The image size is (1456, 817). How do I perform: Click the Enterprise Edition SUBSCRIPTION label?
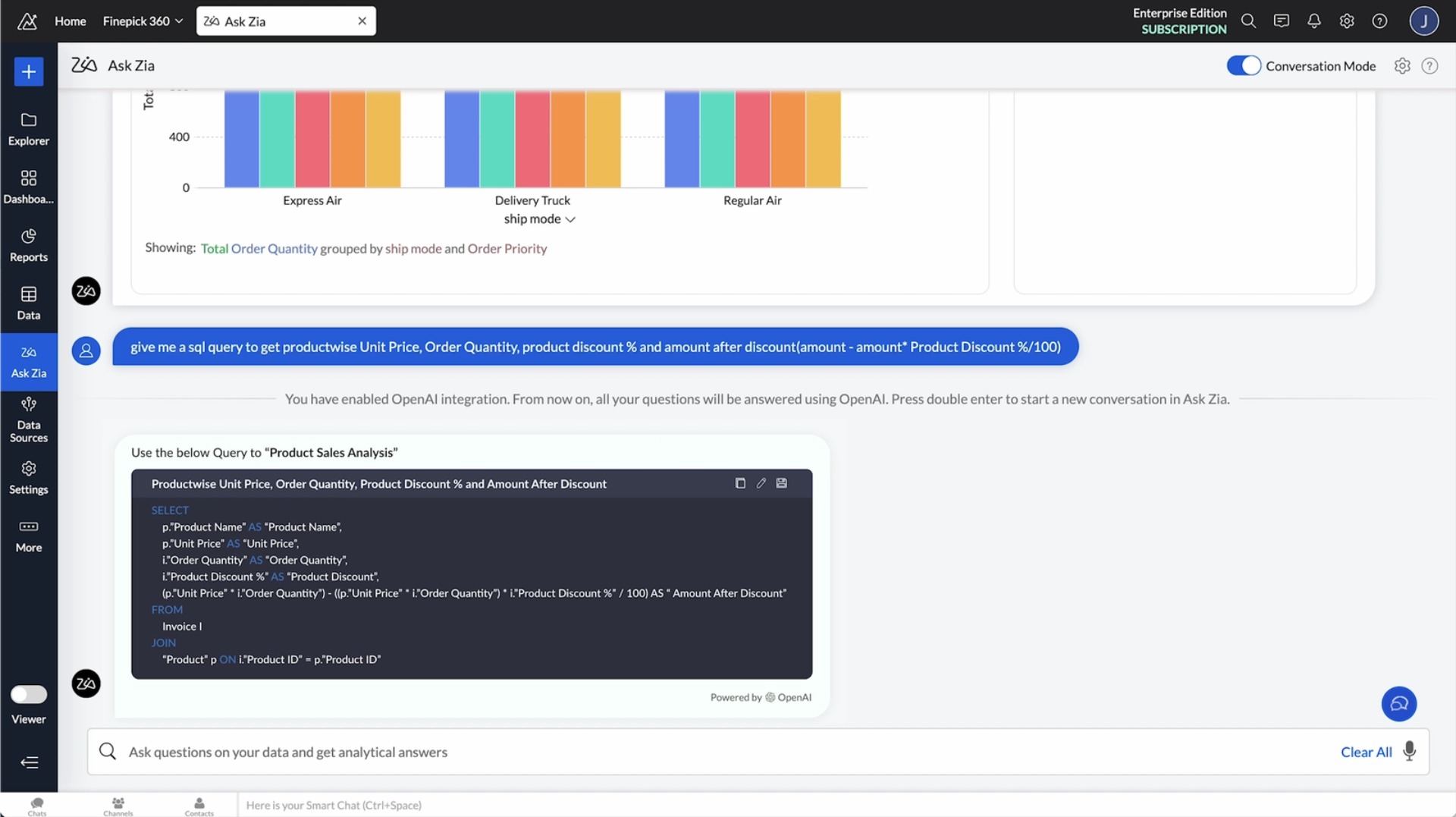[1179, 21]
